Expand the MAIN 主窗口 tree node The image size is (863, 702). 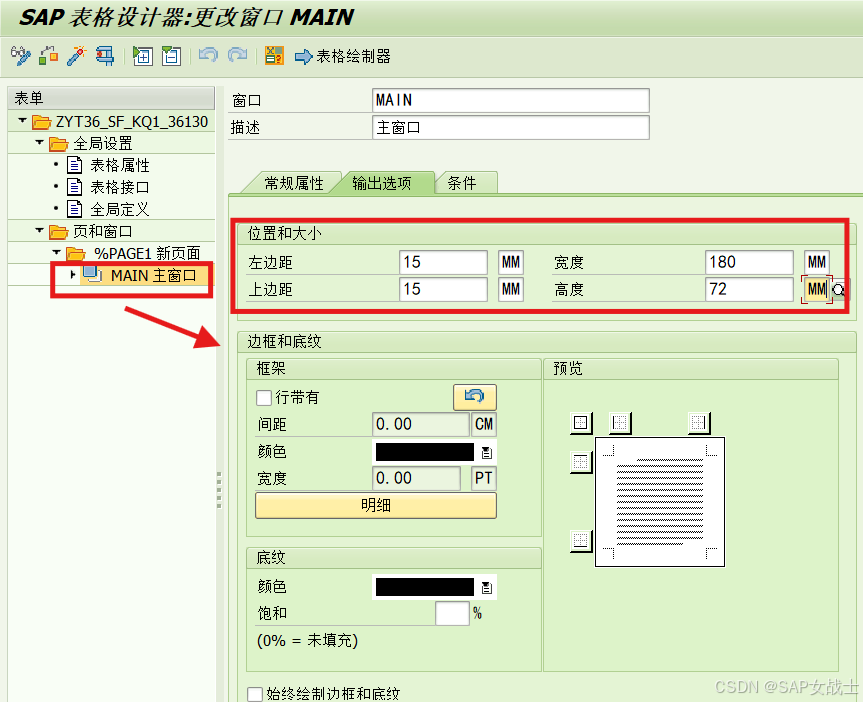pos(73,274)
